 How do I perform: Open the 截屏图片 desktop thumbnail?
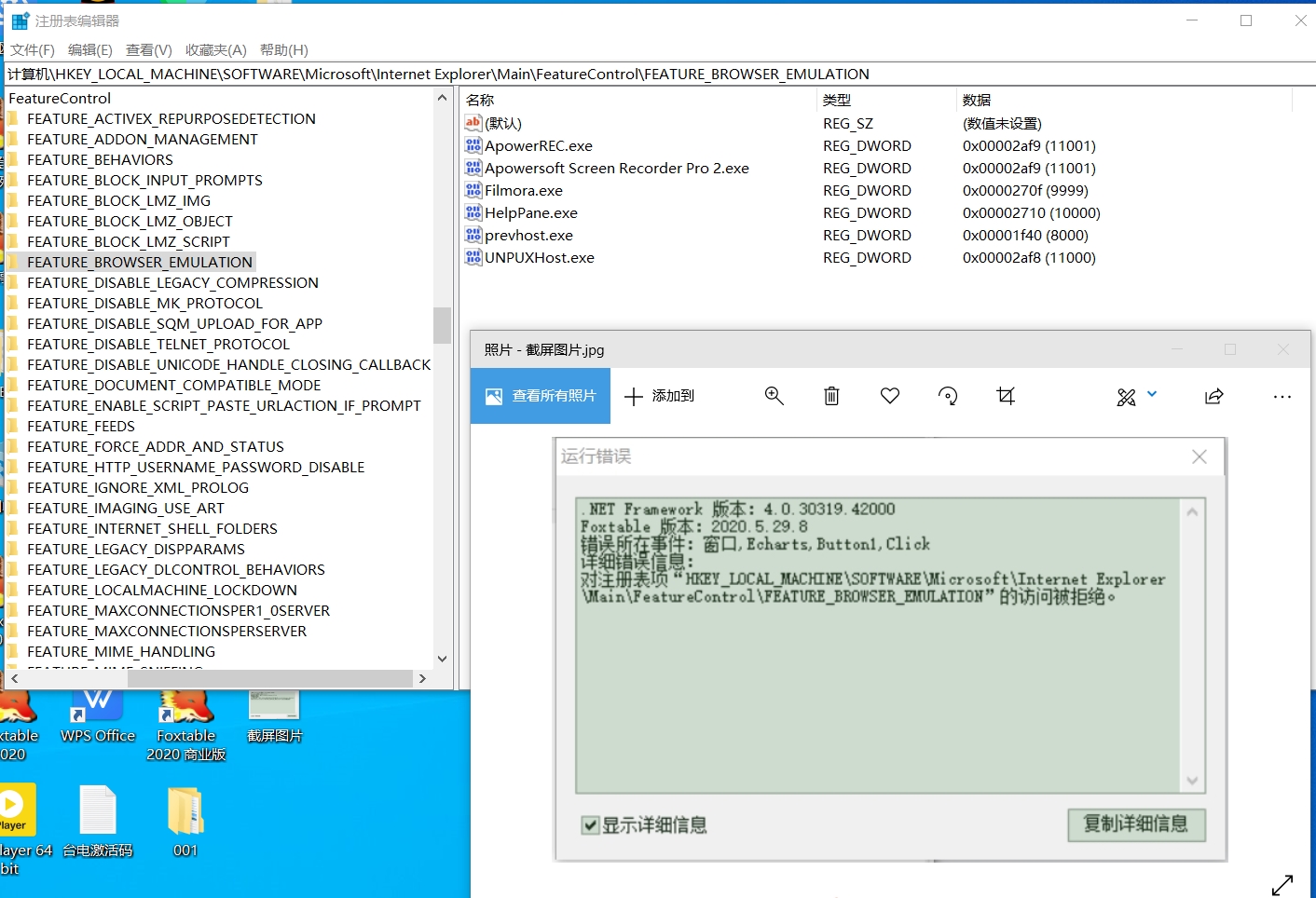click(x=274, y=716)
